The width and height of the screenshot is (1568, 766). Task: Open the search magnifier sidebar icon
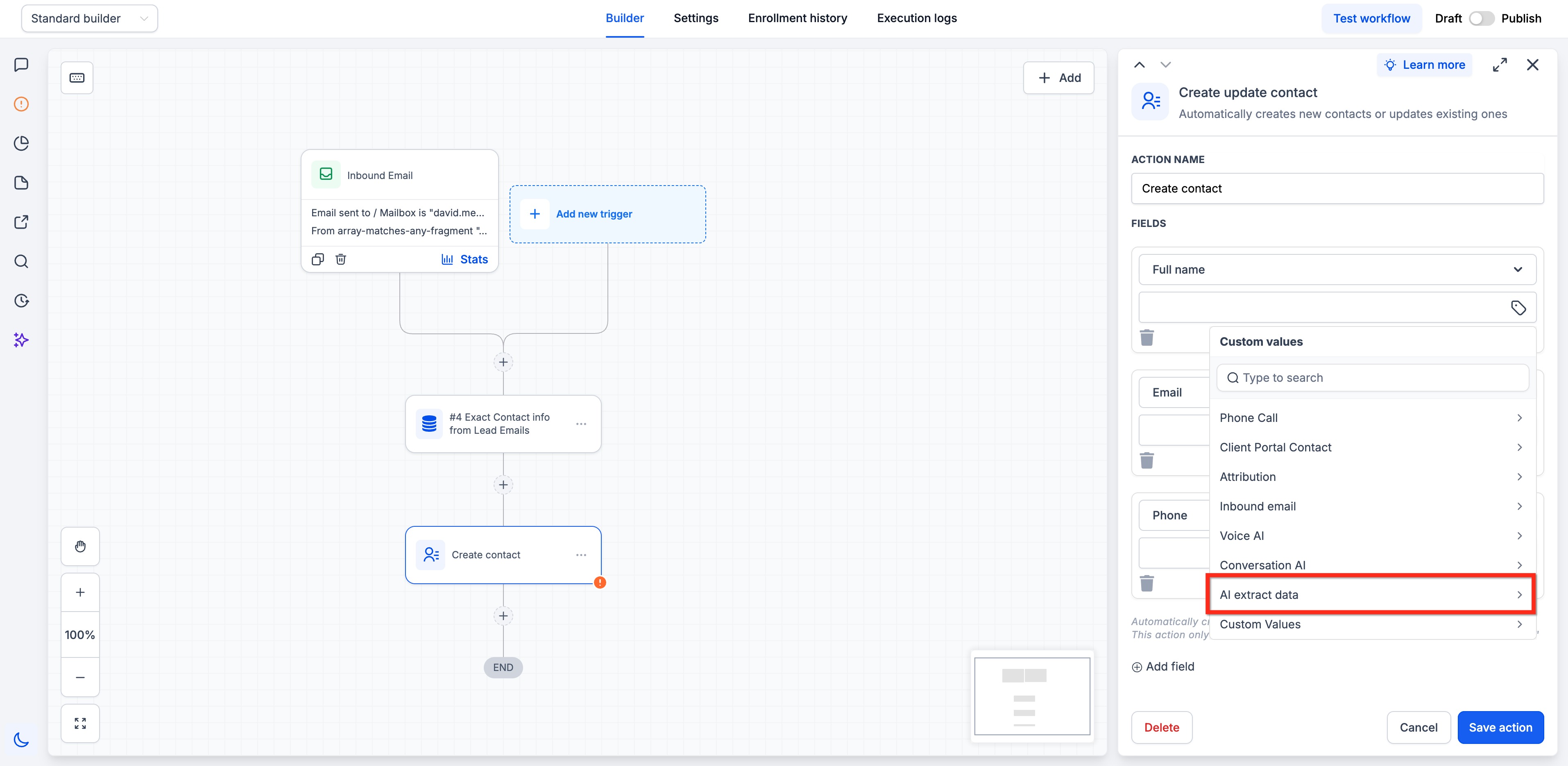(21, 261)
